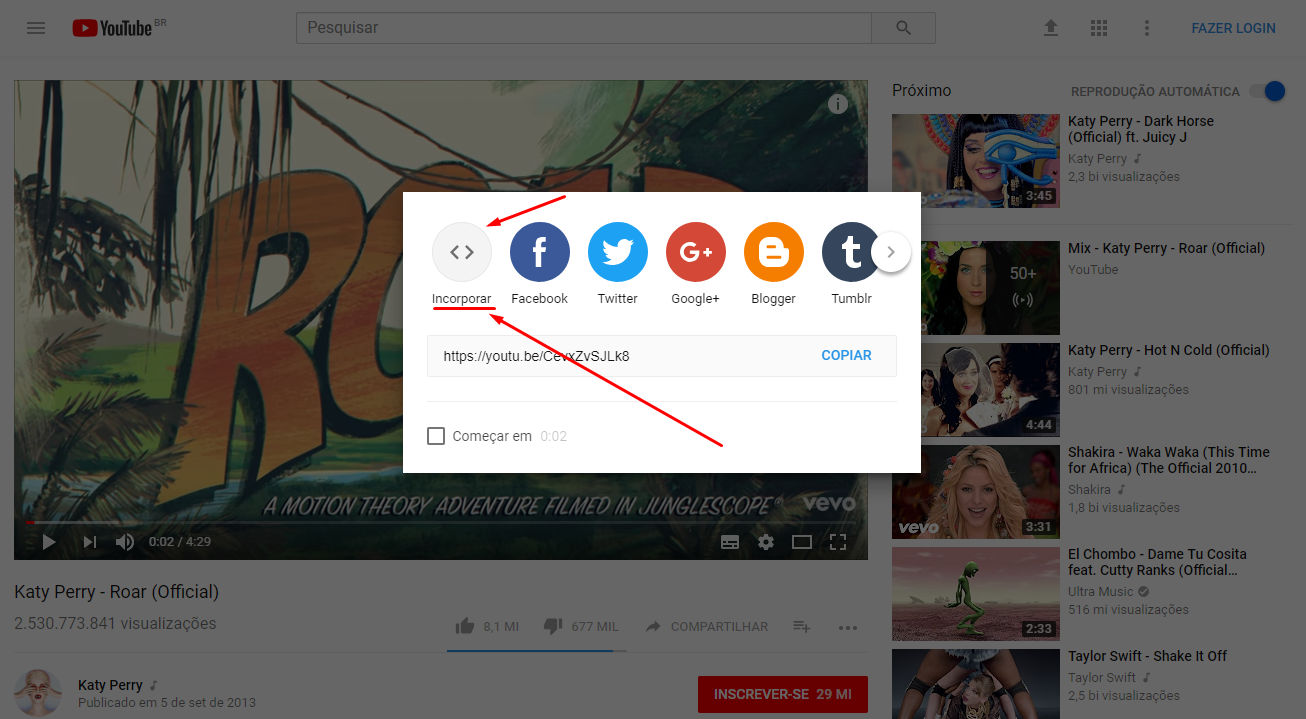Seek on the video progress bar
The height and width of the screenshot is (719, 1306).
[441, 521]
